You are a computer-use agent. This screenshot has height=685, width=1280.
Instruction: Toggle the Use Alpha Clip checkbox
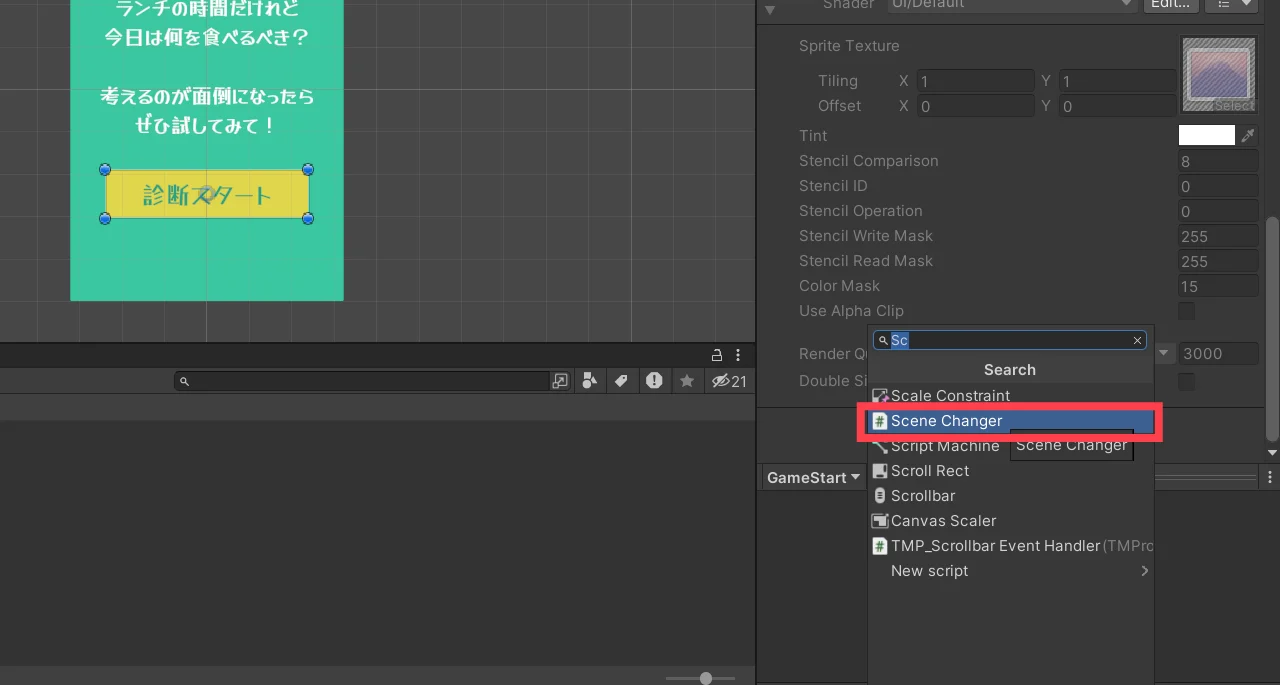click(x=1186, y=311)
